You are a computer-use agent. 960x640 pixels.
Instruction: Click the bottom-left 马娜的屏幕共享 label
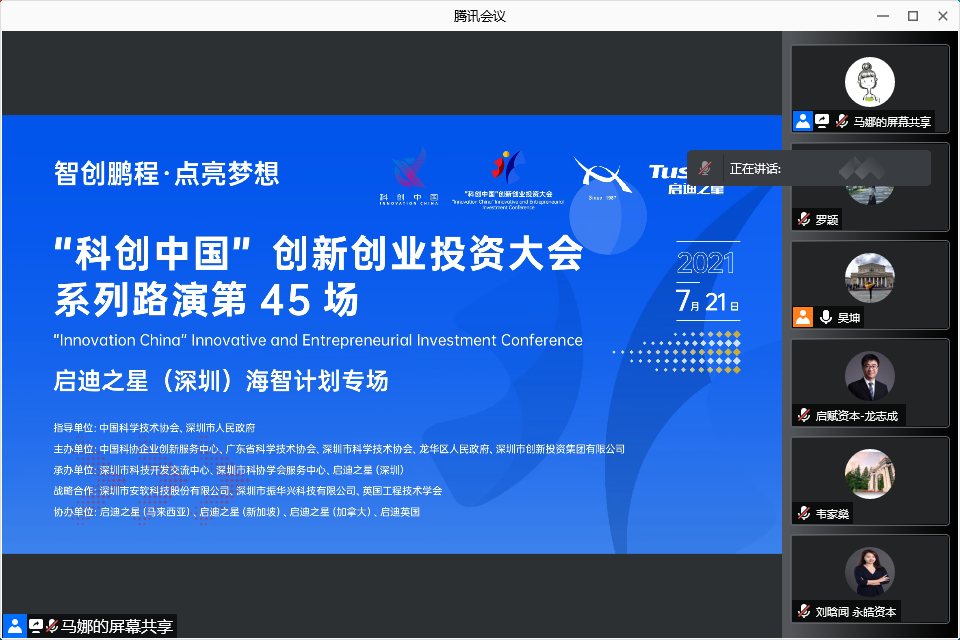tap(117, 627)
